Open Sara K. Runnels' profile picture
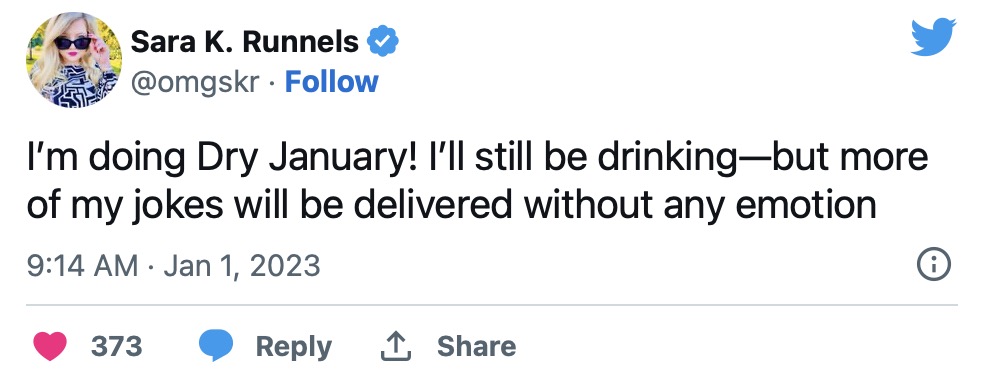Image resolution: width=986 pixels, height=376 pixels. tap(74, 60)
